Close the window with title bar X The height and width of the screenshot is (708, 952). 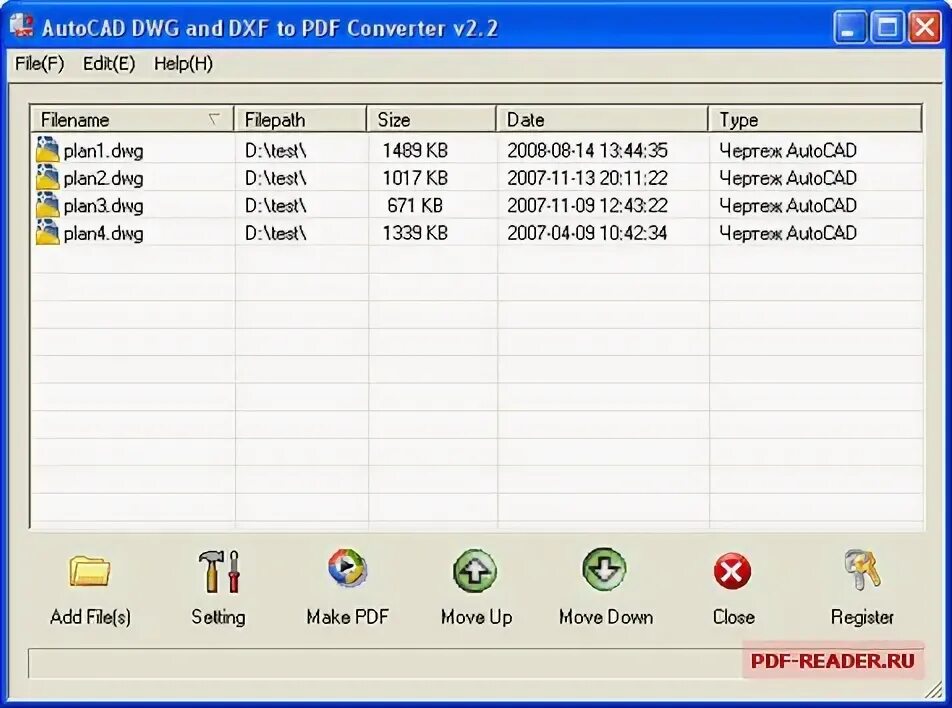click(x=924, y=27)
